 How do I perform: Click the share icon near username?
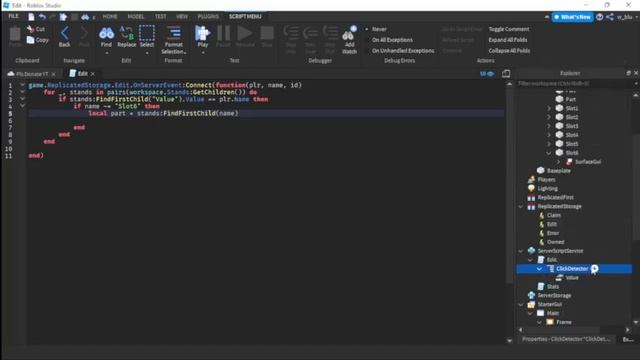pos(610,17)
